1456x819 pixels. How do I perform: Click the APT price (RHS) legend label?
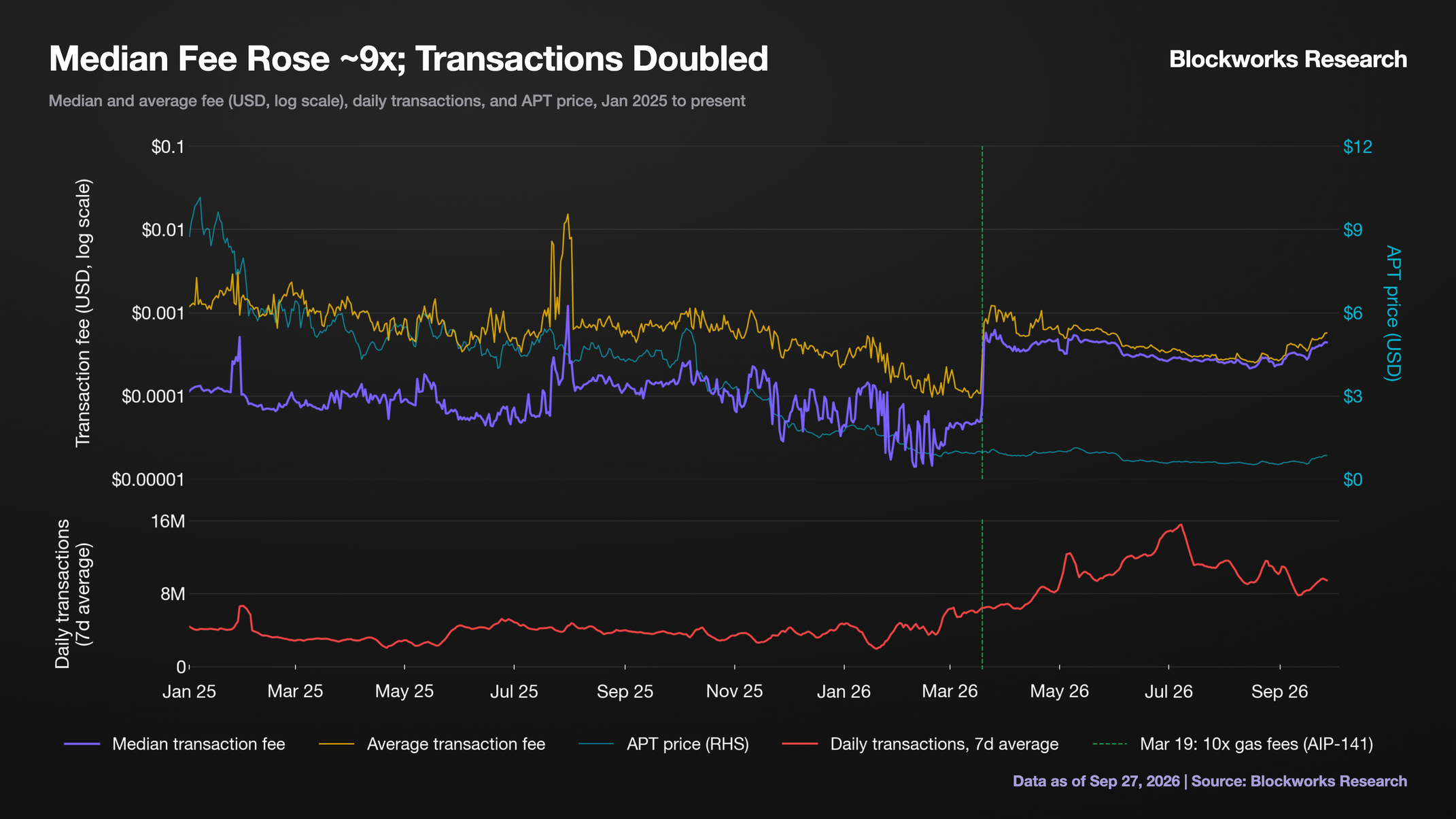pos(688,744)
